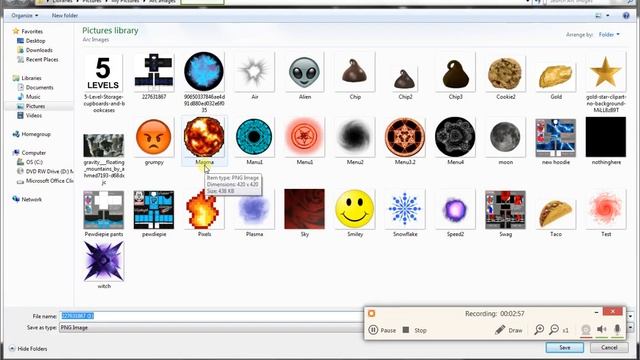640x360 pixels.
Task: Select the Taco picture
Action: [x=555, y=213]
